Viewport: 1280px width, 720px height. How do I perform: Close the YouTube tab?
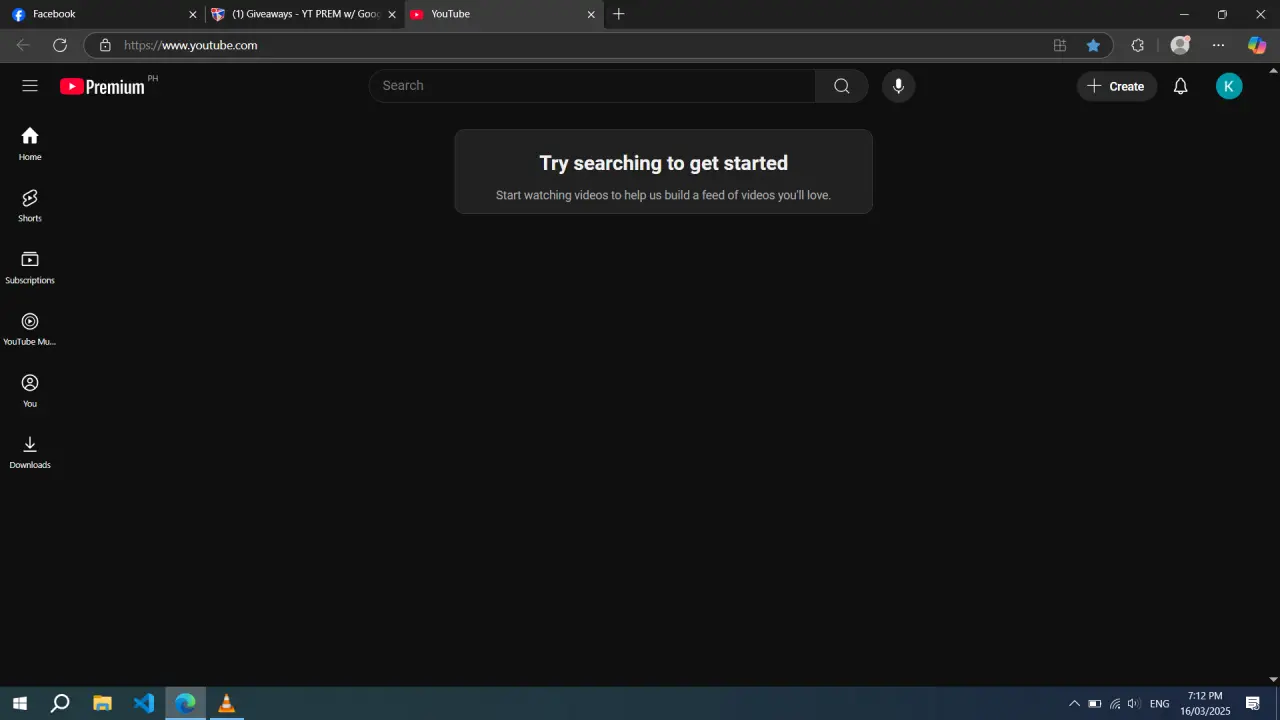coord(591,14)
